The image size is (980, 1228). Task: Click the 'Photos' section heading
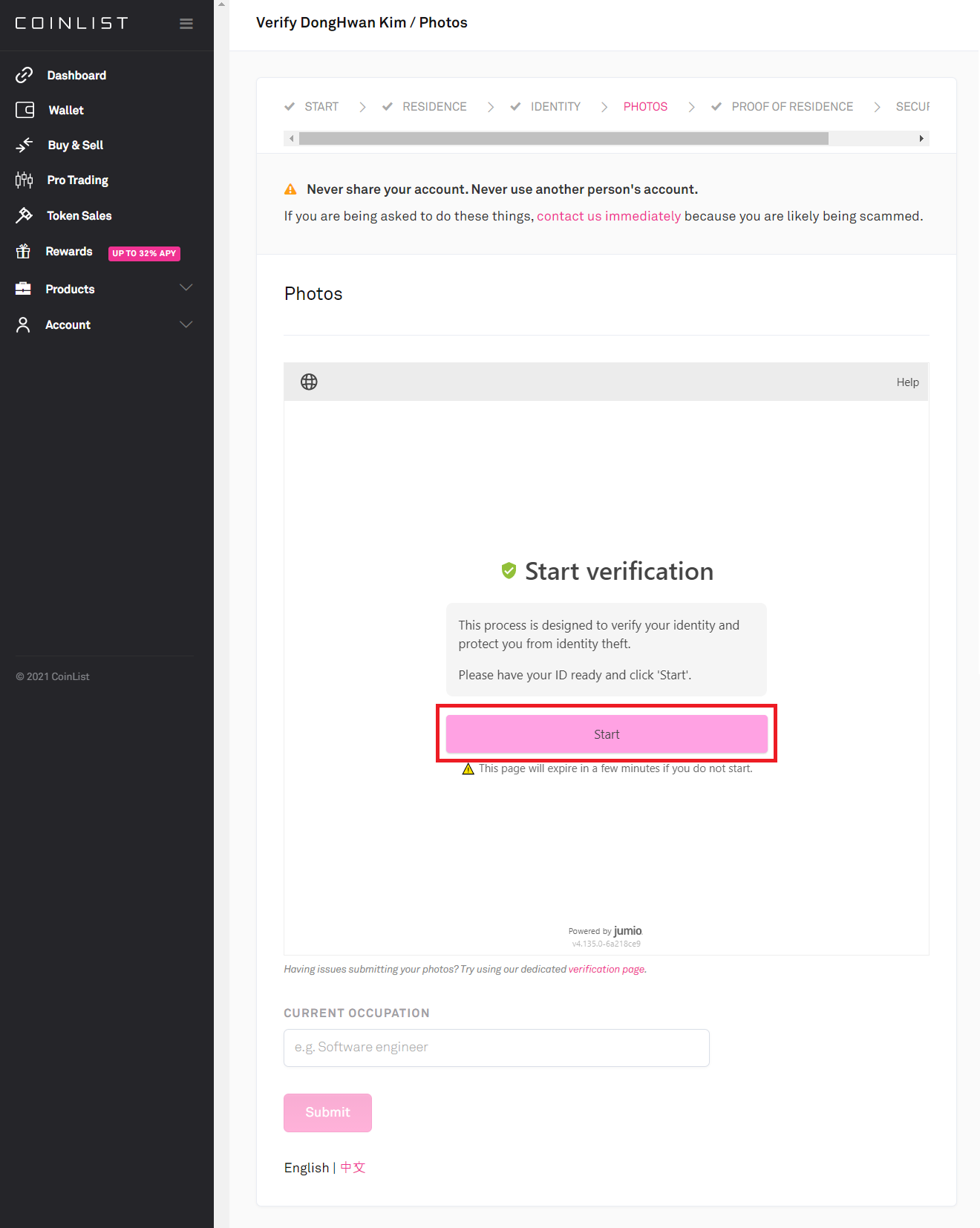pos(313,294)
